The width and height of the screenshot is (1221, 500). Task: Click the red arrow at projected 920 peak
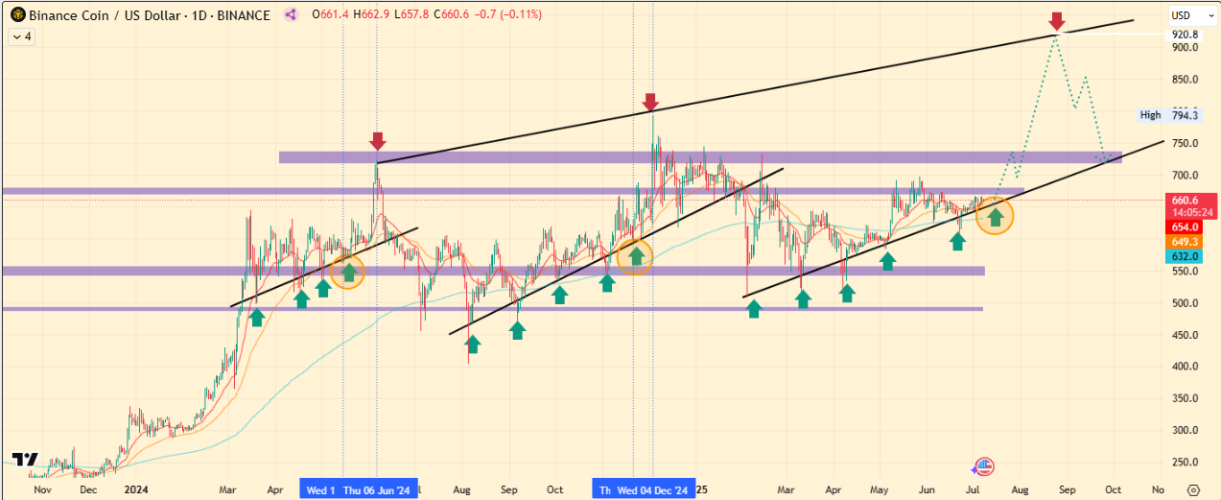1055,21
